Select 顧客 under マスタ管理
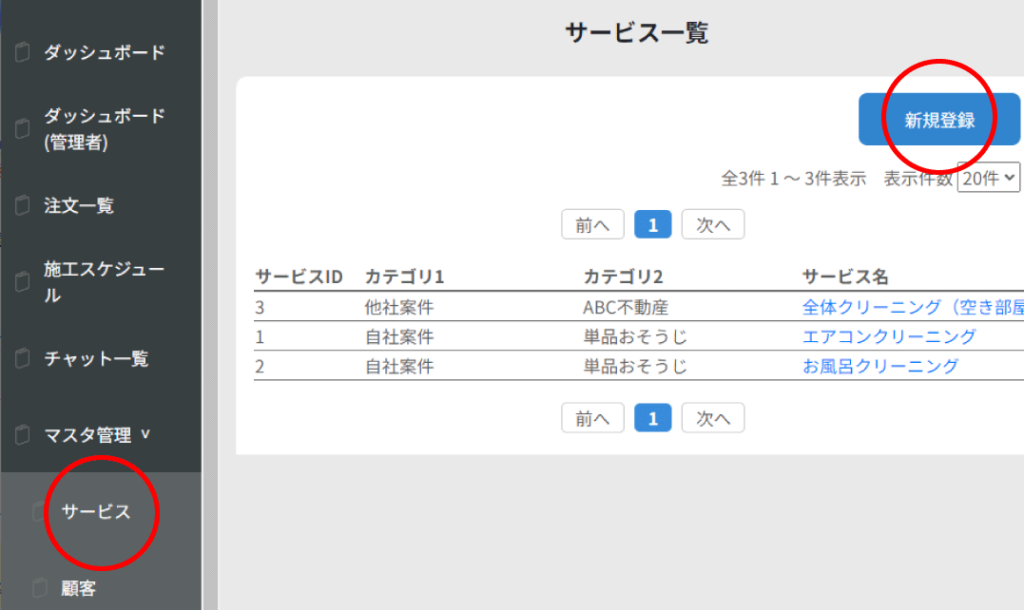This screenshot has height=610, width=1024. click(x=79, y=588)
